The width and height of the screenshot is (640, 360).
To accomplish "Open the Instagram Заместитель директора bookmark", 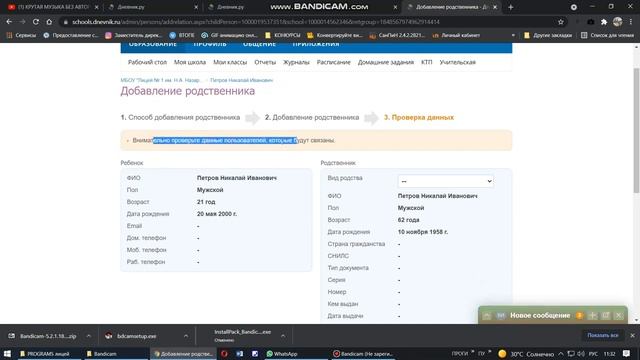I will (x=133, y=36).
